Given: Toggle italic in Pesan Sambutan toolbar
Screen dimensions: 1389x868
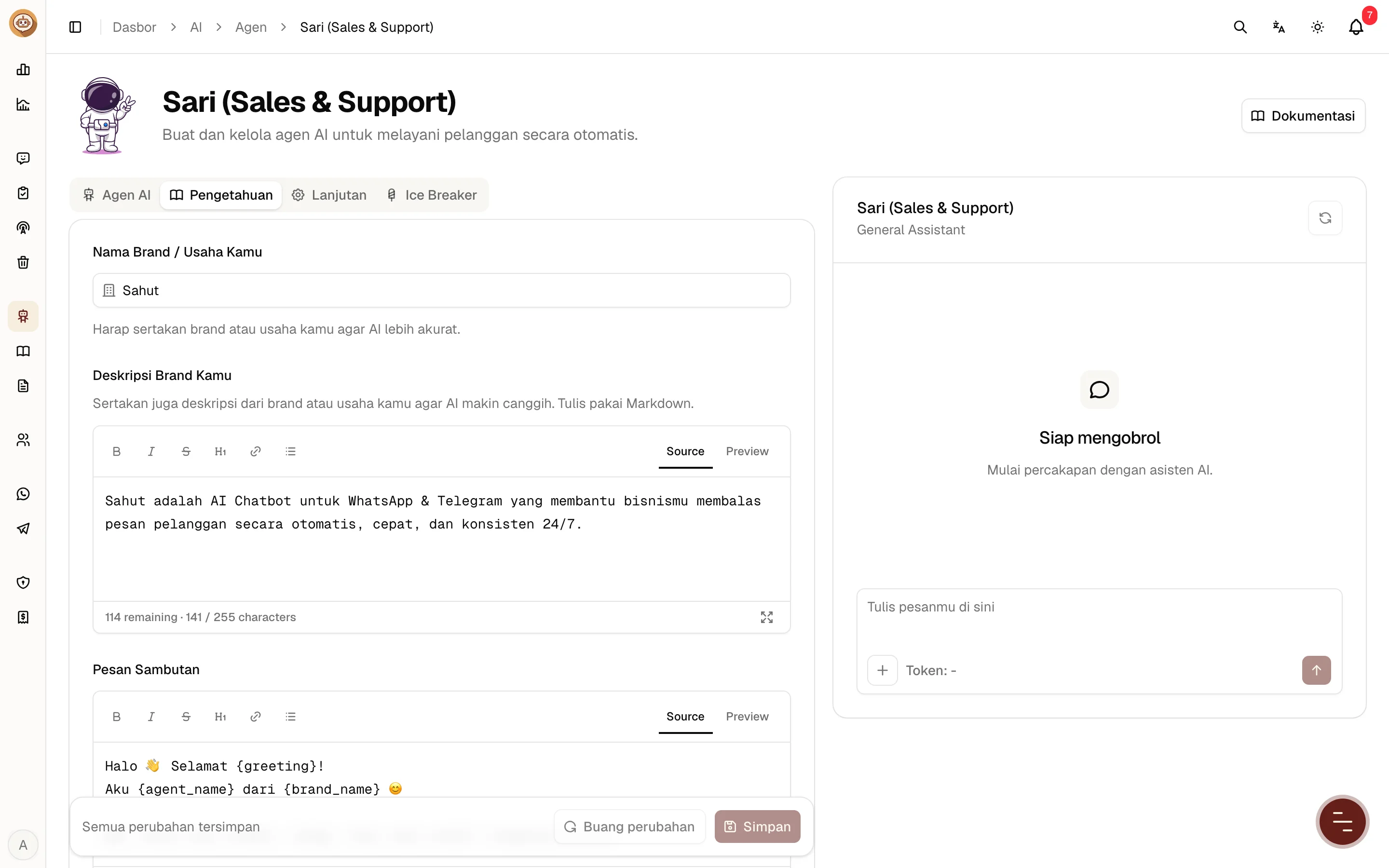Looking at the screenshot, I should [x=151, y=717].
